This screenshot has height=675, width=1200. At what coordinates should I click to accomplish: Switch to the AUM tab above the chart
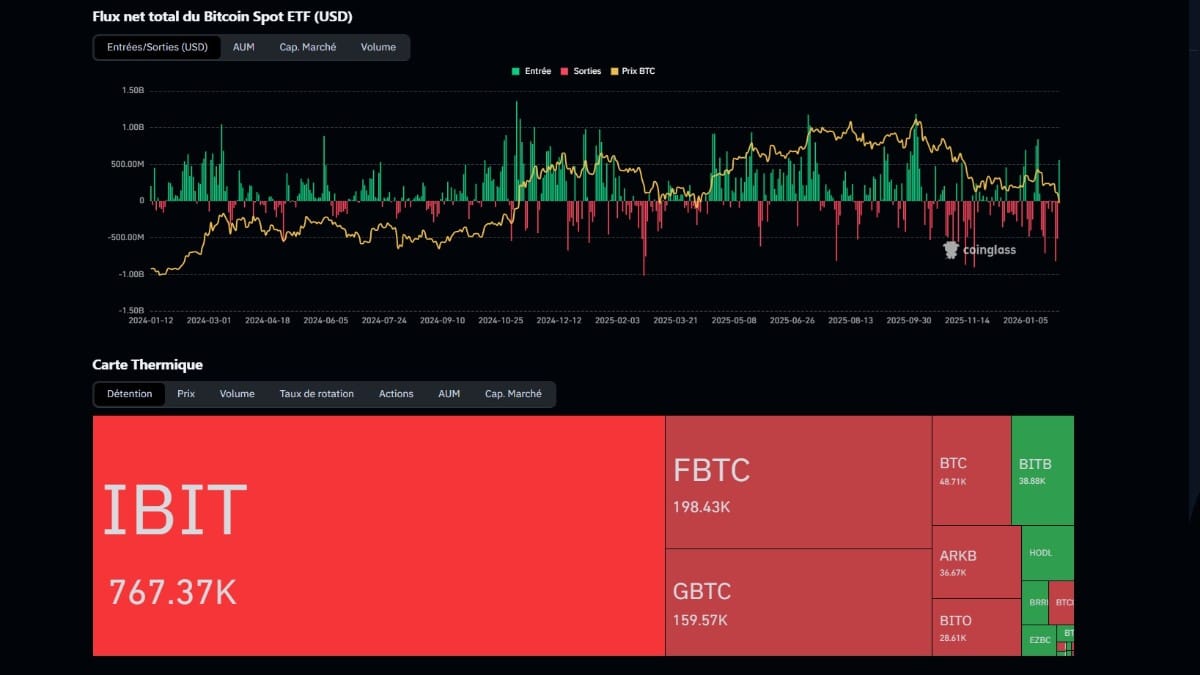244,47
